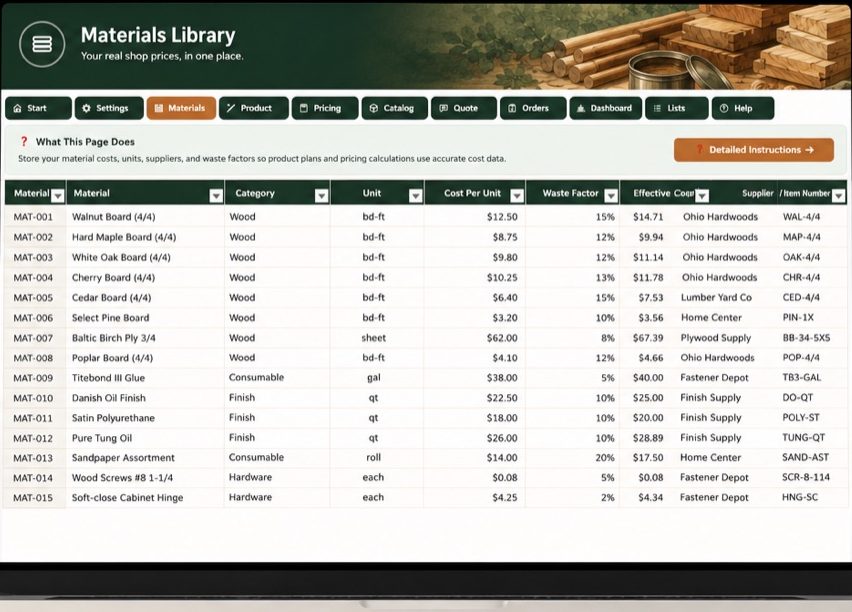The height and width of the screenshot is (612, 852).
Task: Select the Walnut Board (4/4) cell
Action: click(145, 217)
